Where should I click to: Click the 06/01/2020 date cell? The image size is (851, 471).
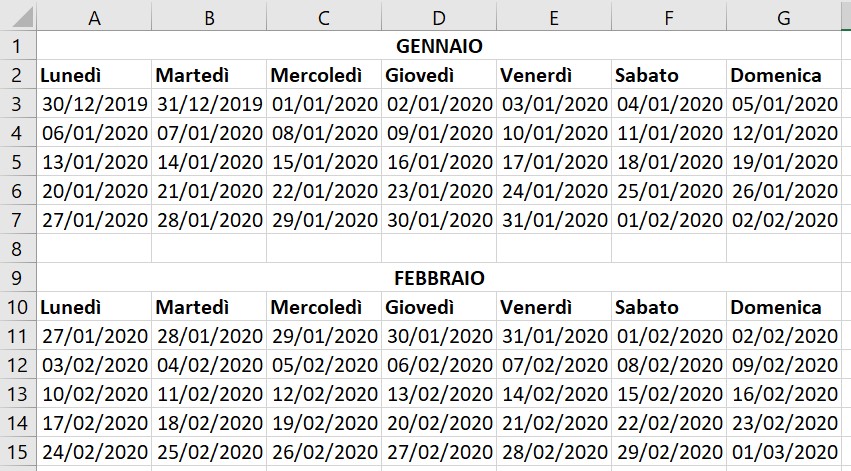point(94,133)
